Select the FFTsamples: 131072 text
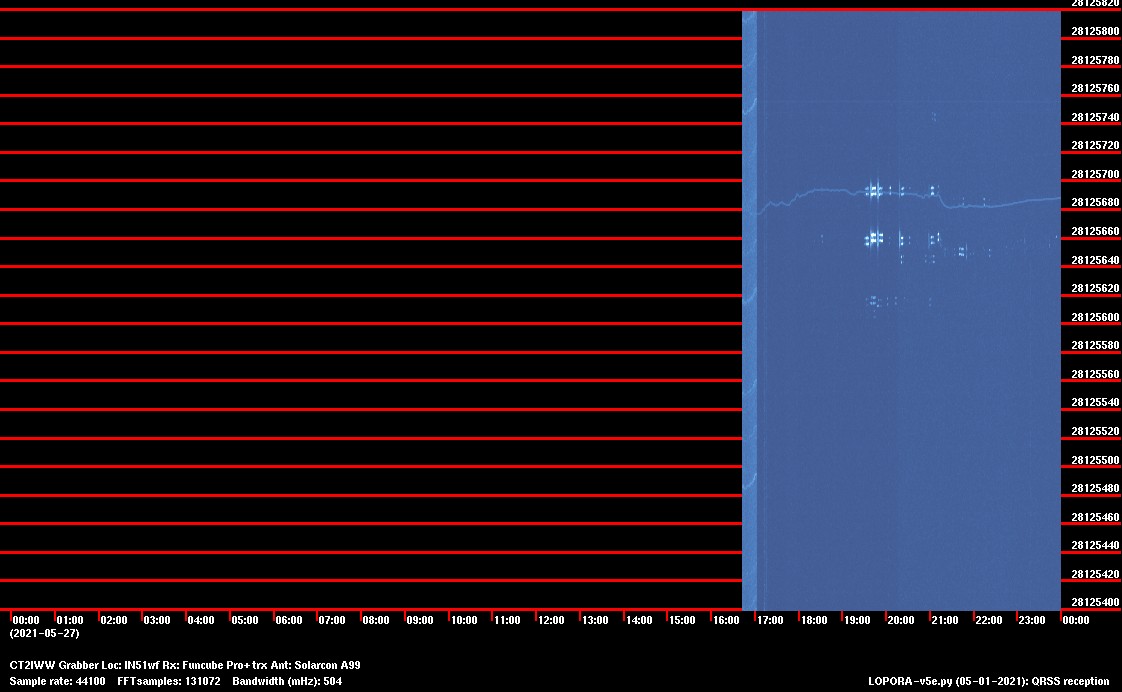The height and width of the screenshot is (692, 1122). [169, 681]
